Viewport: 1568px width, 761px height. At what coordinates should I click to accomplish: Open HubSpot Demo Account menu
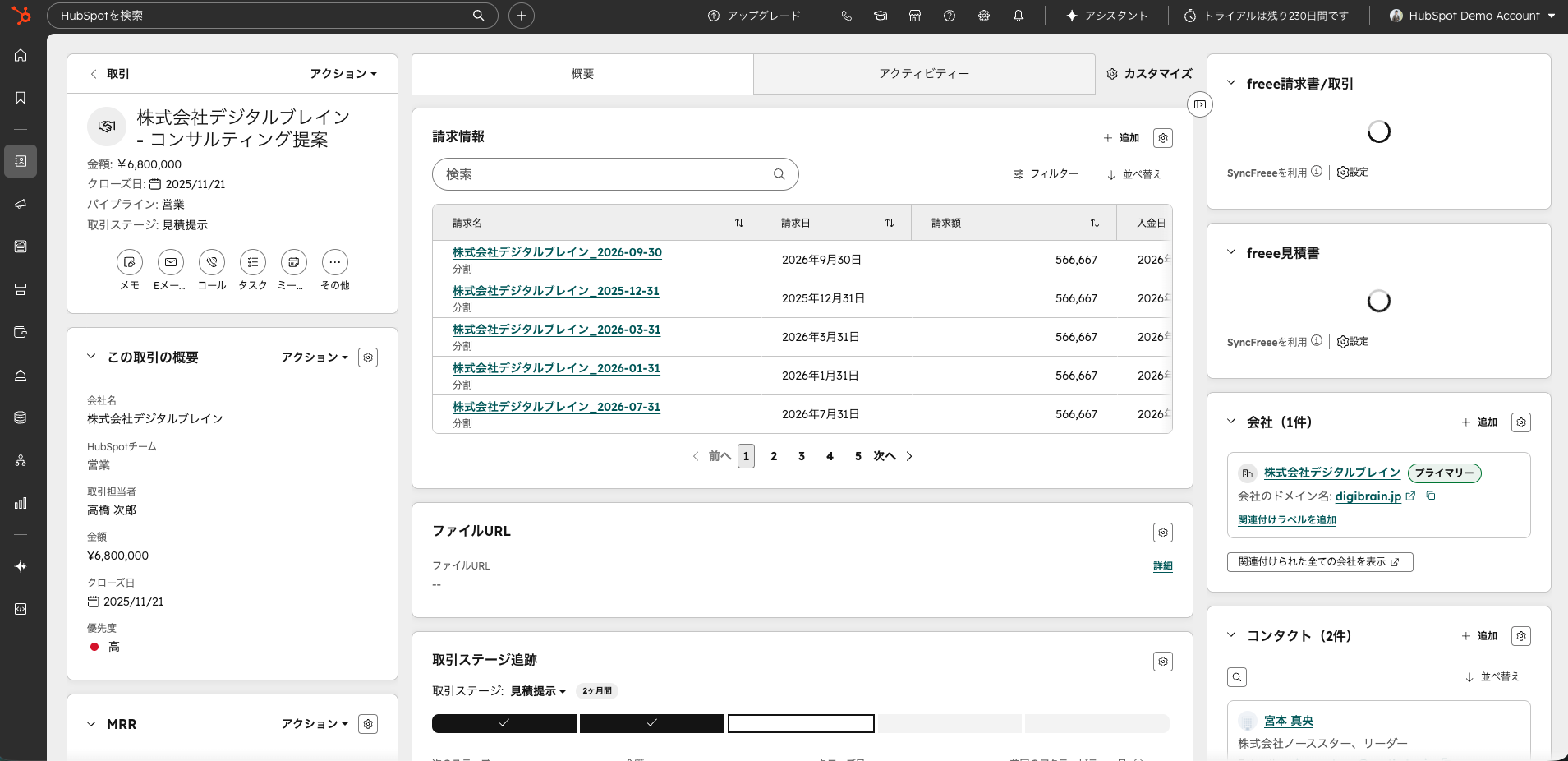point(1472,16)
